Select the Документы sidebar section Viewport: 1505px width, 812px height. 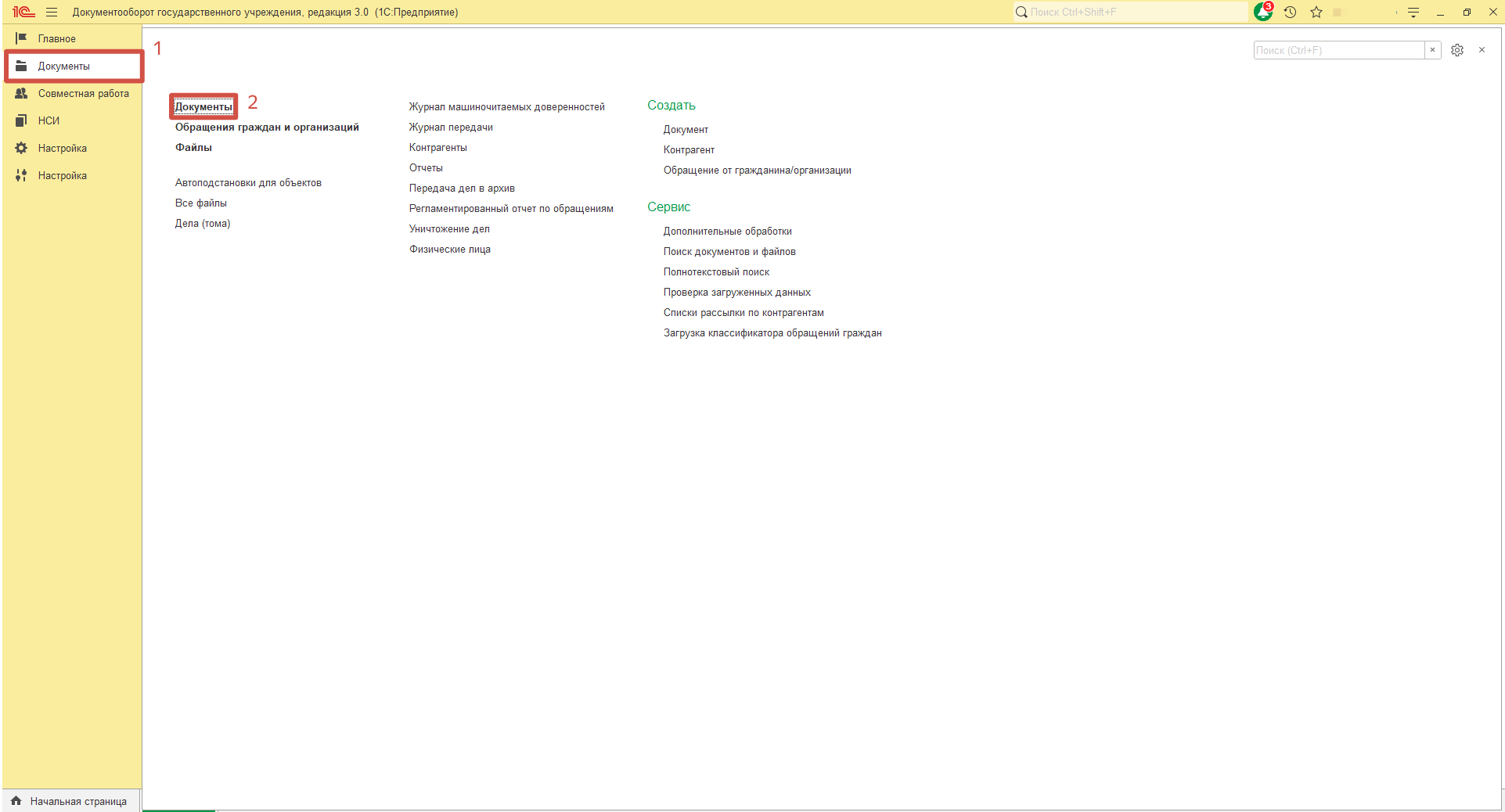coord(63,66)
